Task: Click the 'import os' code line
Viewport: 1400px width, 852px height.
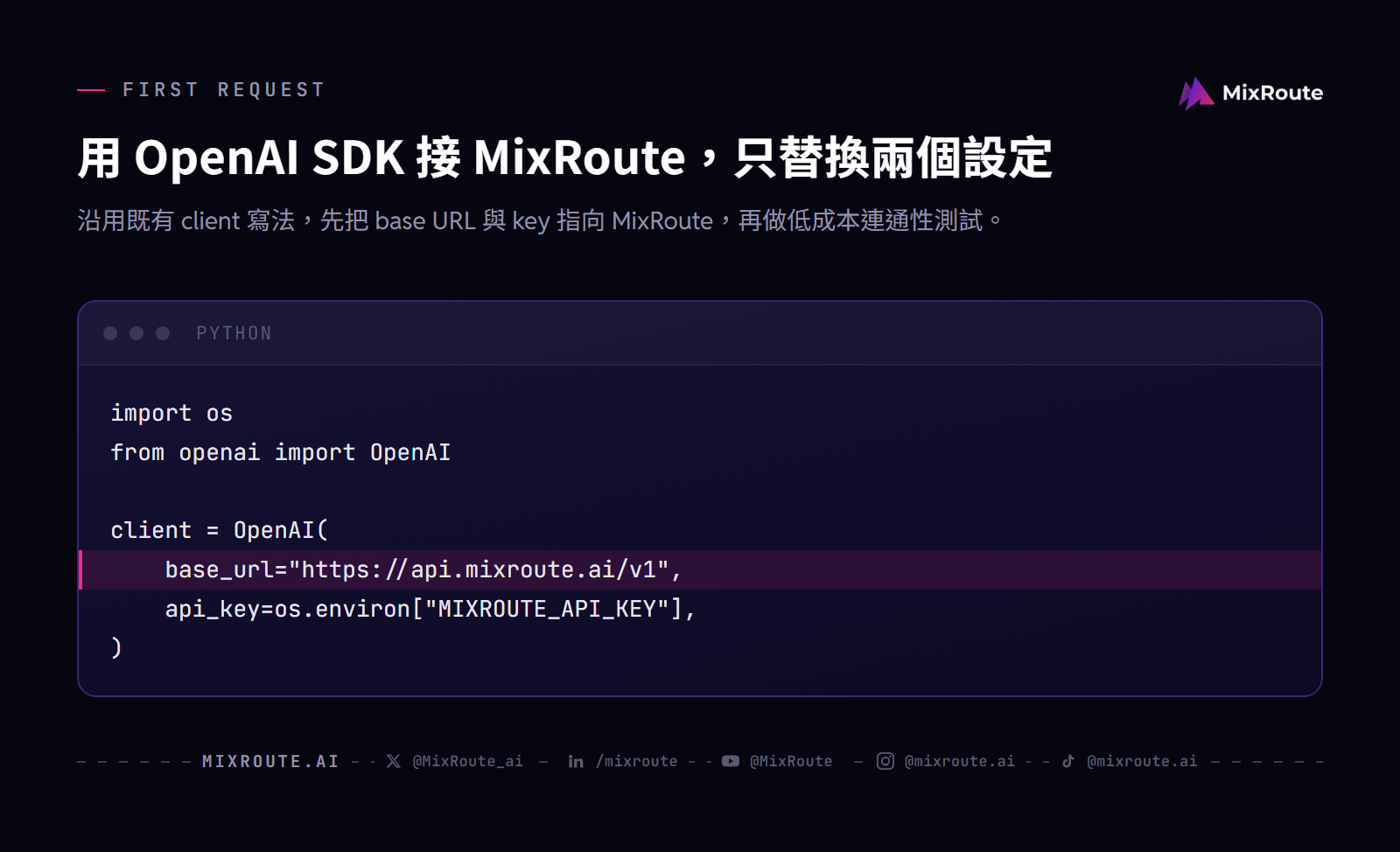Action: [x=171, y=413]
